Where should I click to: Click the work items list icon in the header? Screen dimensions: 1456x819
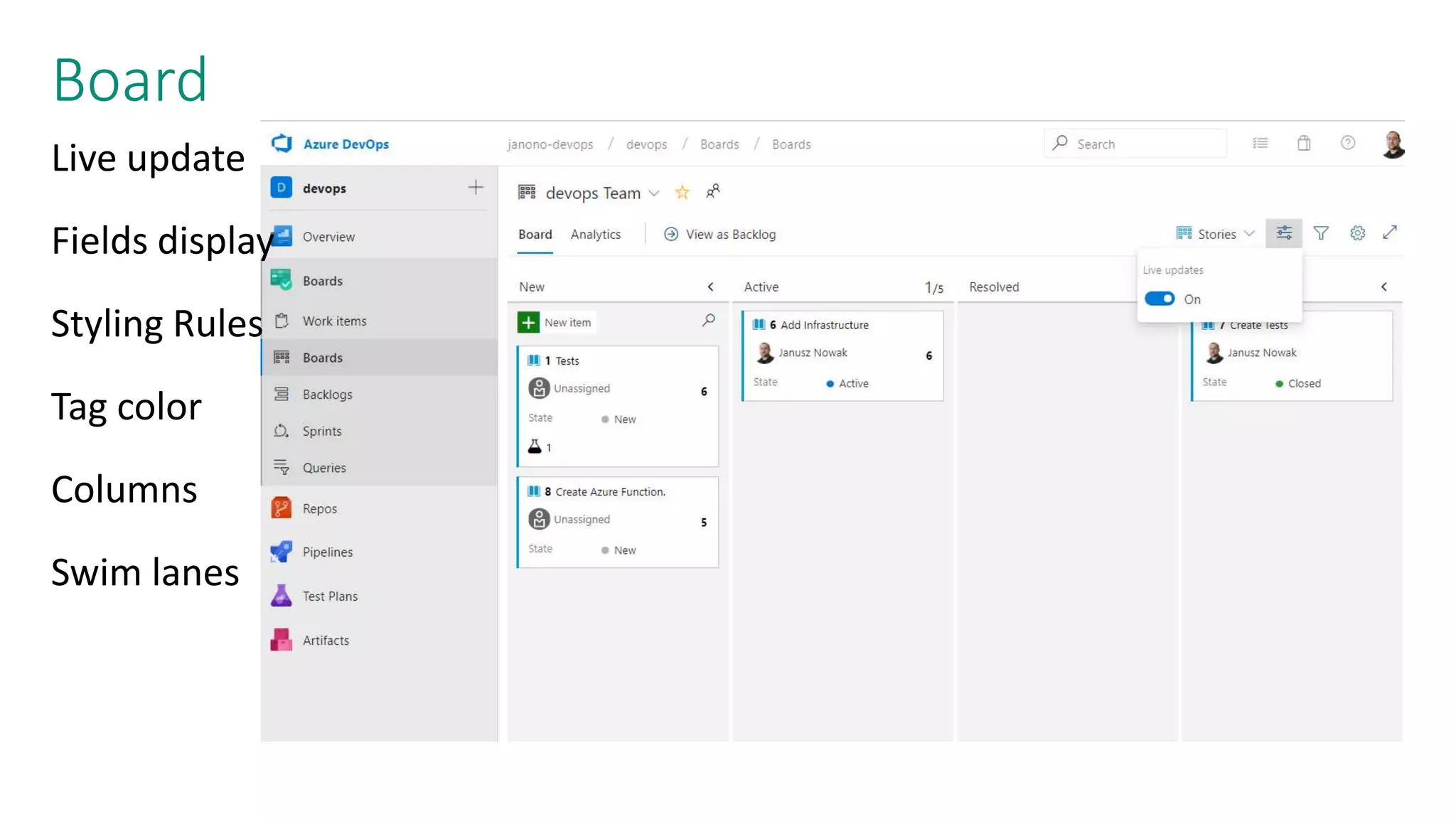[x=1260, y=144]
